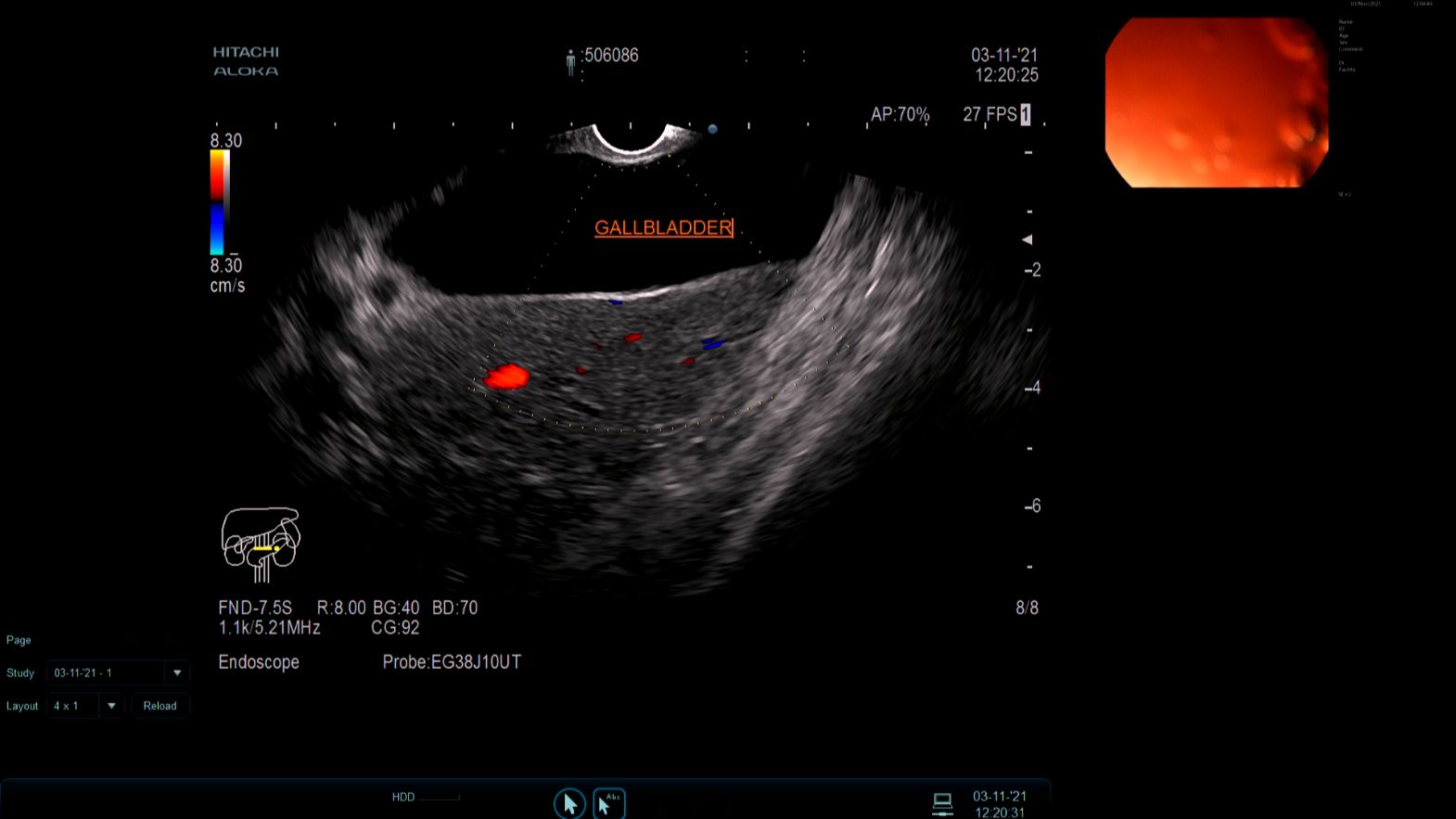Click the computer monitor icon in status bar
Viewport: 1456px width, 819px height.
point(942,803)
